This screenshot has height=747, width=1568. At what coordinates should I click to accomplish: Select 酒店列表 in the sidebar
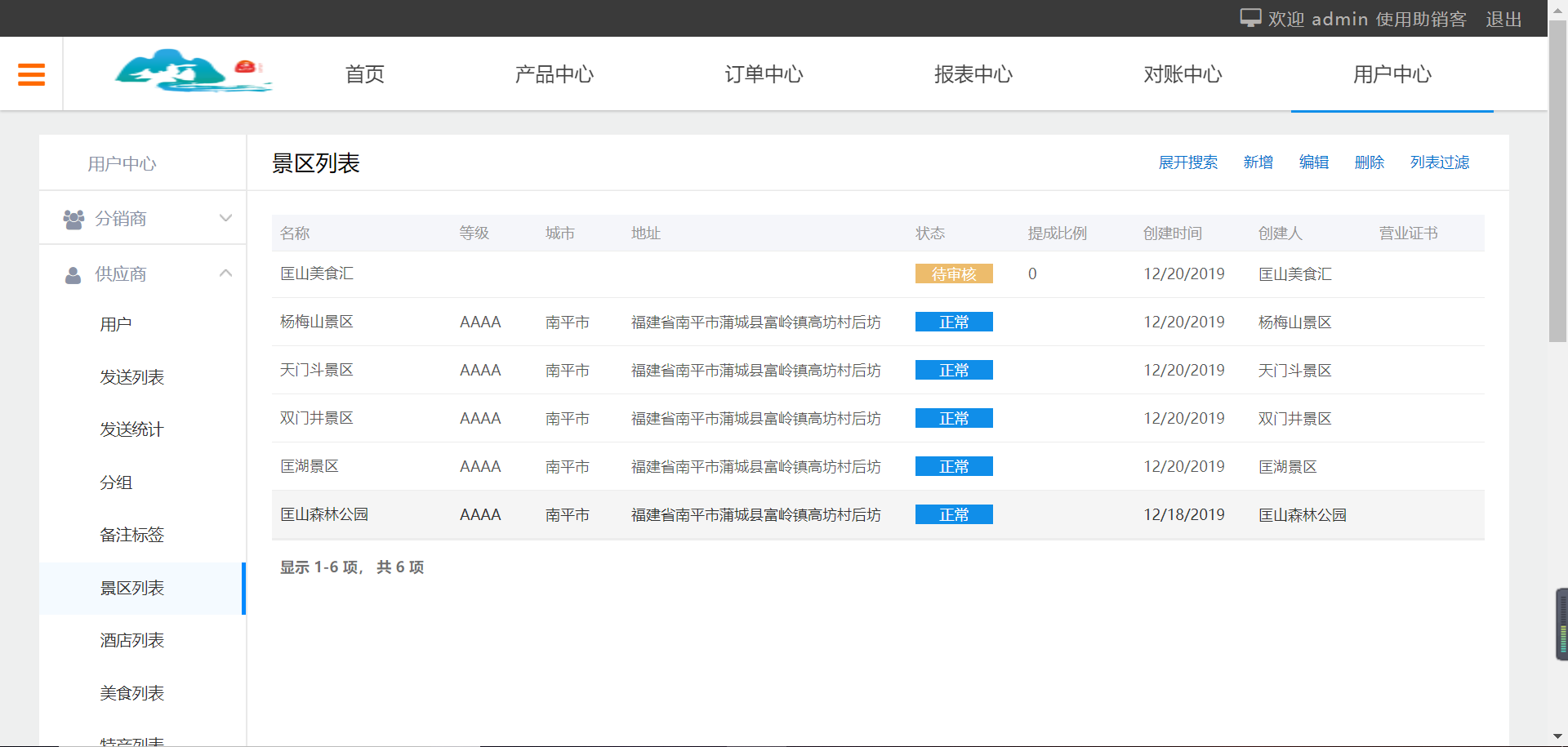click(131, 640)
